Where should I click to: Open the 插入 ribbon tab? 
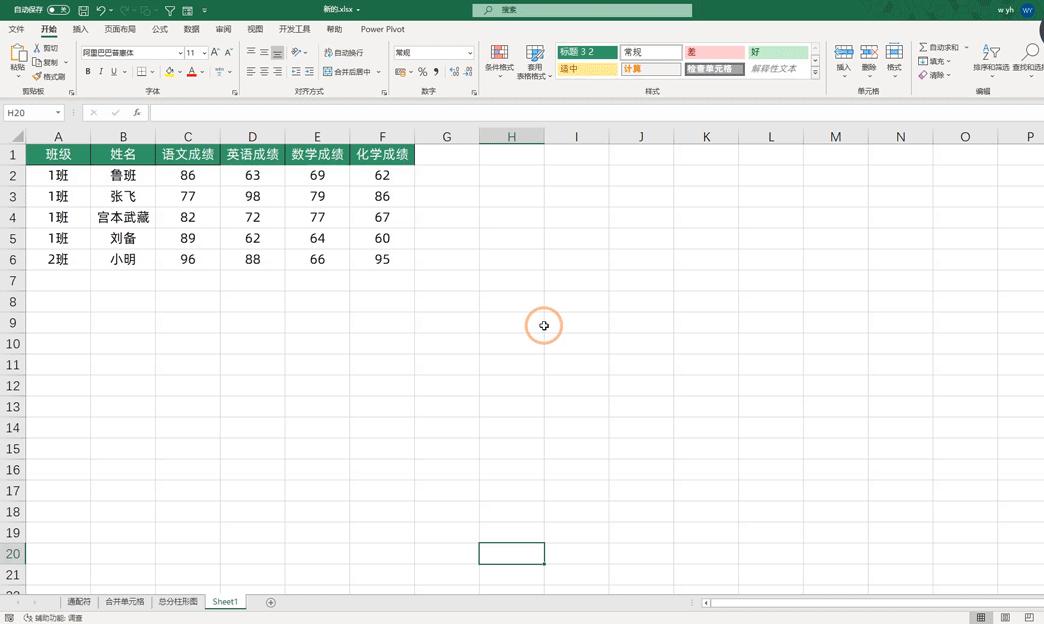coord(80,29)
